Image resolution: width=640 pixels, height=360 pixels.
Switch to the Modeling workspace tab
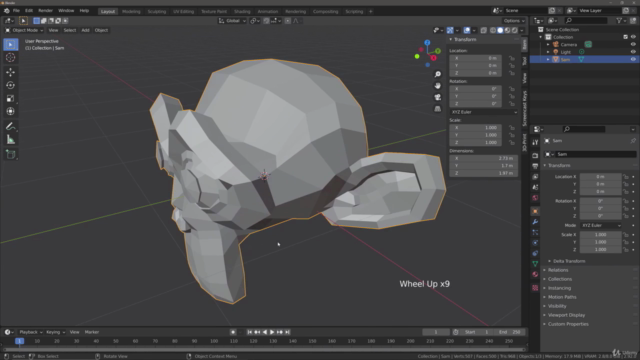coord(131,11)
